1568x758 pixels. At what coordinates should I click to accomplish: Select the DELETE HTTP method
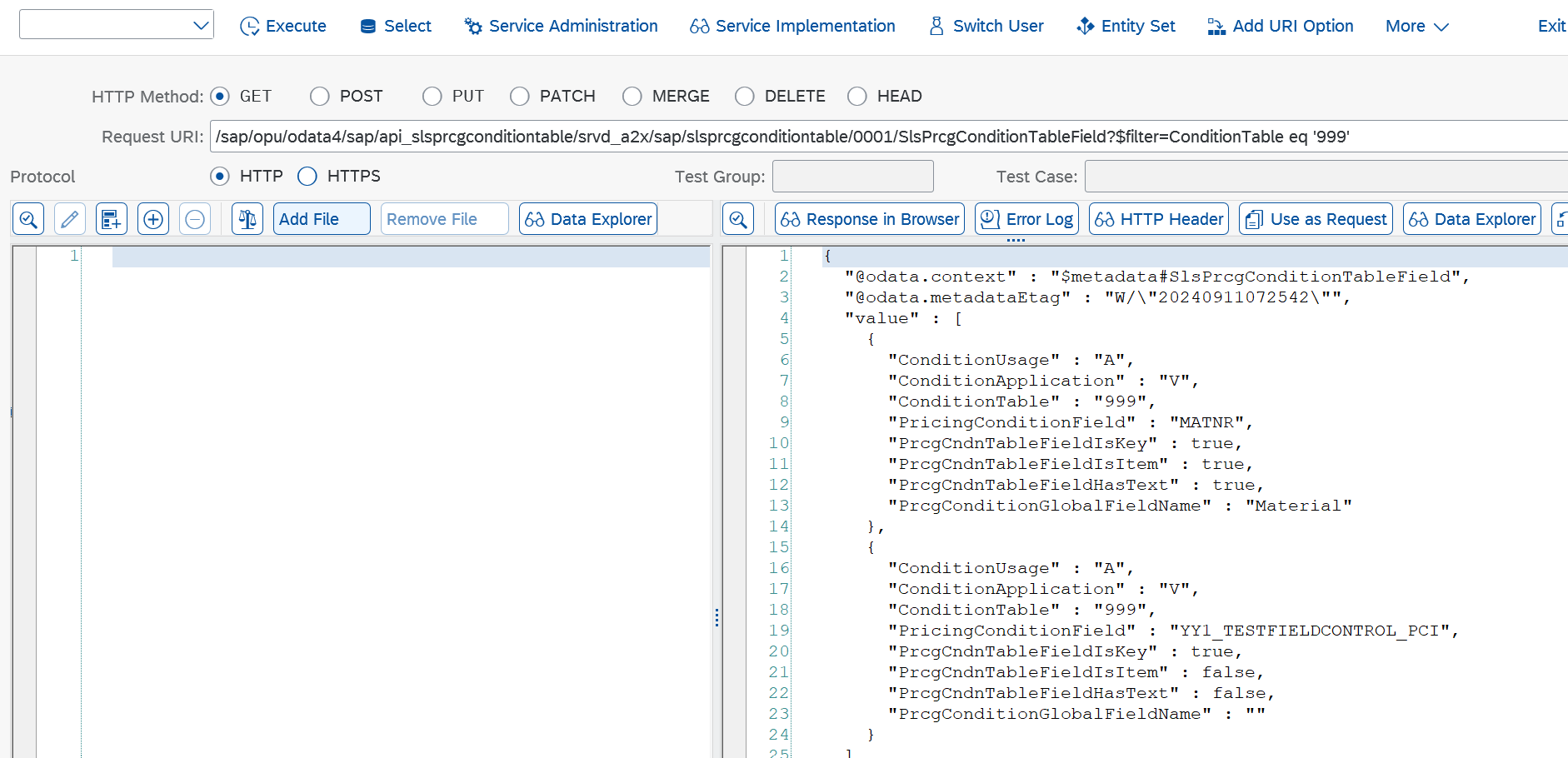coord(745,97)
